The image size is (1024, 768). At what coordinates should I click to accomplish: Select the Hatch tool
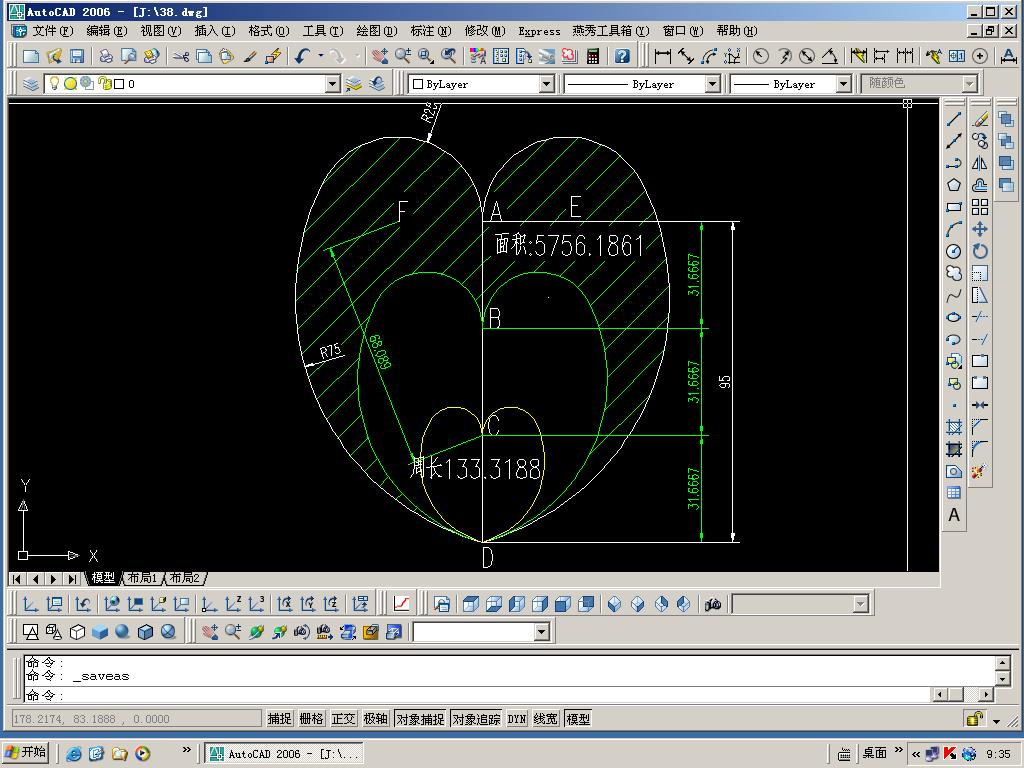pyautogui.click(x=954, y=427)
